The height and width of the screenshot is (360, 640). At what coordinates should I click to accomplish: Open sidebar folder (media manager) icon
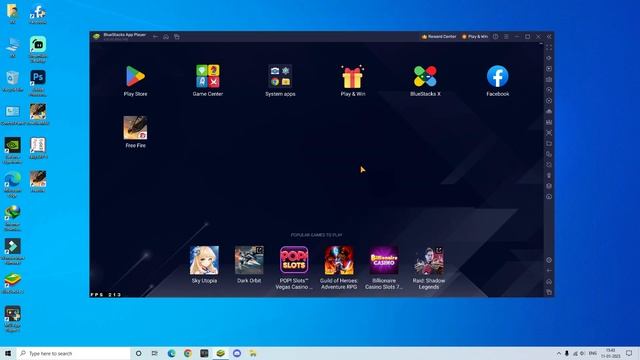(x=549, y=144)
